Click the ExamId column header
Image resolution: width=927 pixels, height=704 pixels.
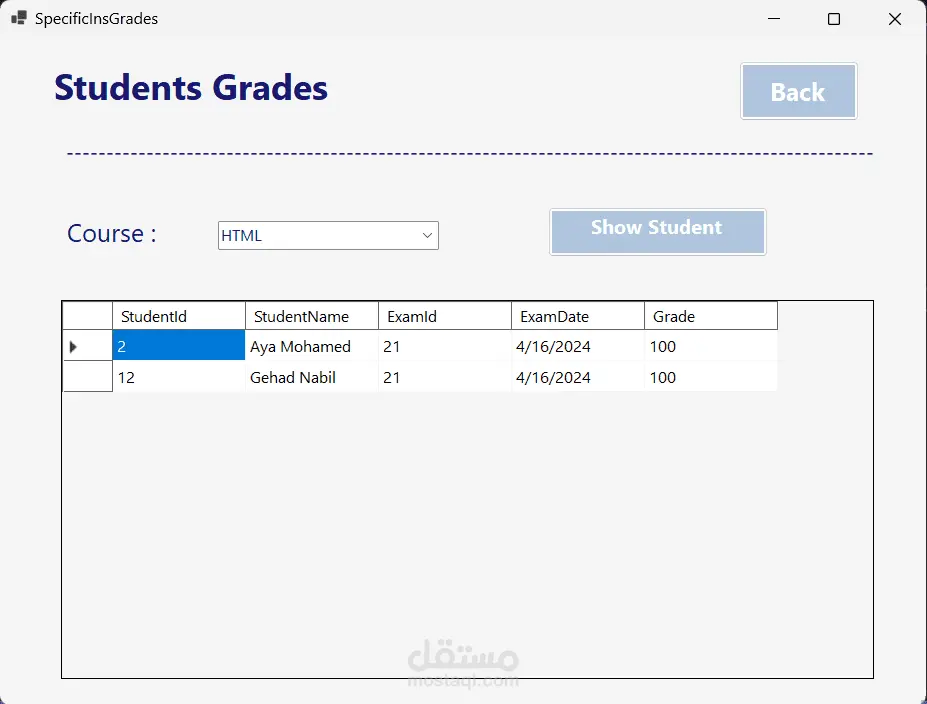coord(445,316)
